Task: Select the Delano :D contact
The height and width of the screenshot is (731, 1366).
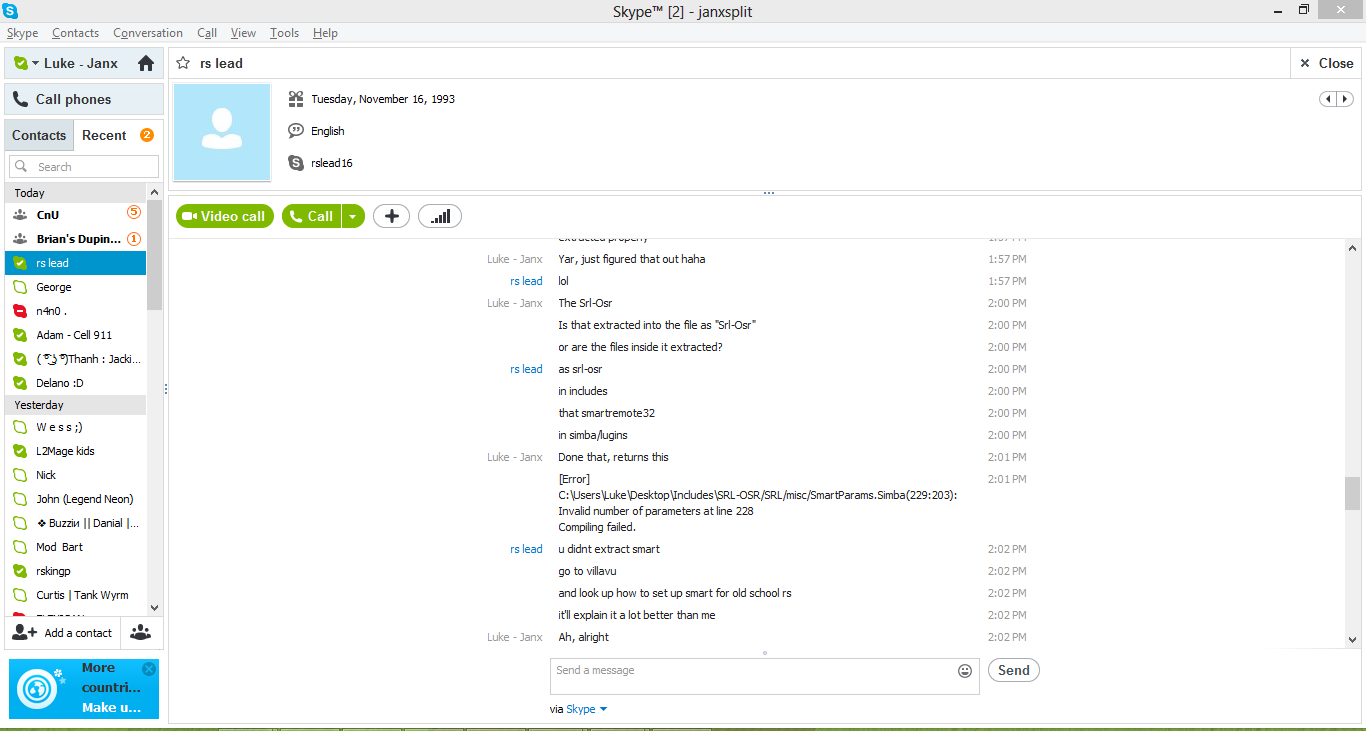Action: tap(75, 383)
